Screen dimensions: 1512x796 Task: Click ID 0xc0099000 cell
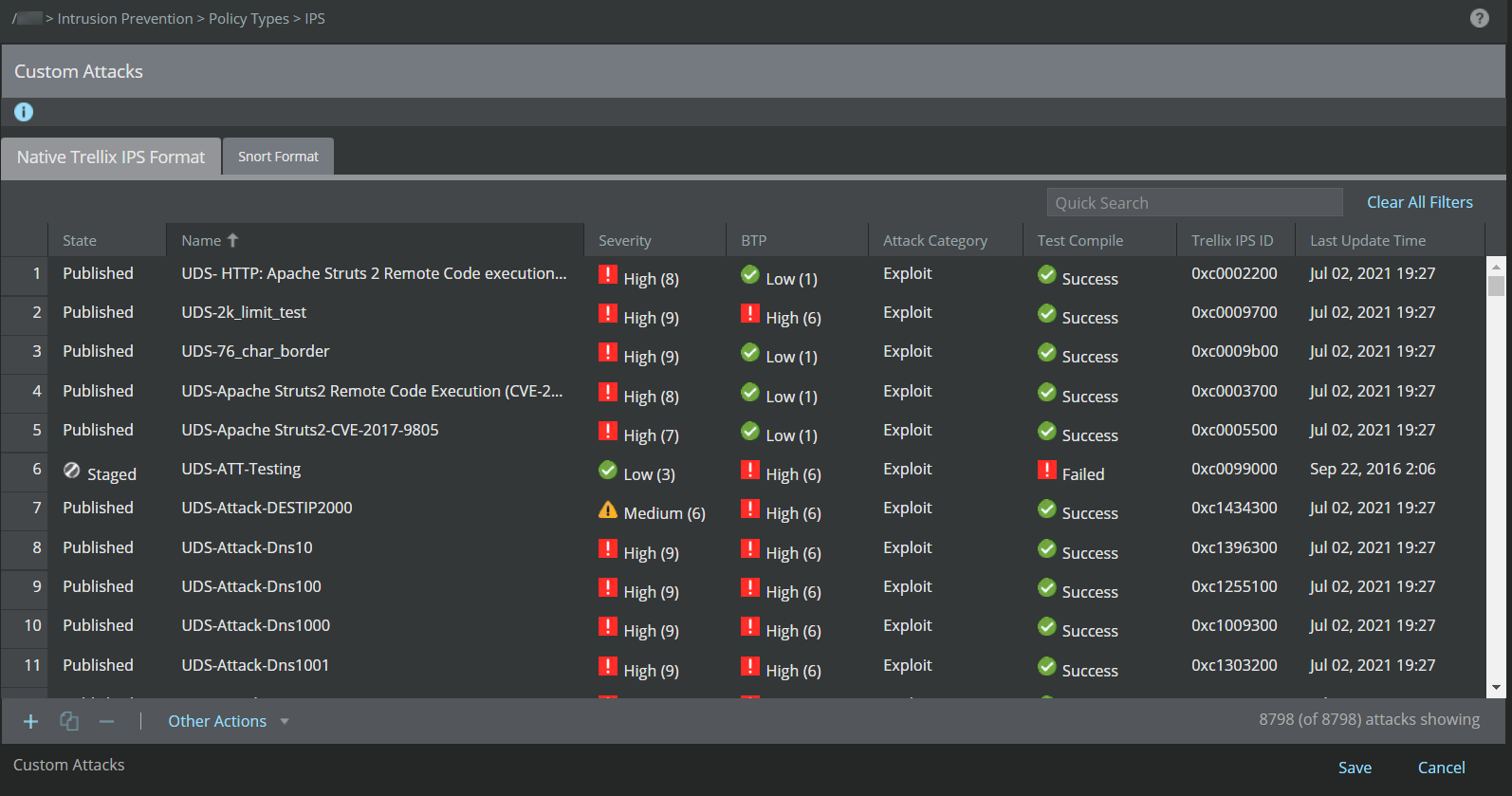[1234, 469]
